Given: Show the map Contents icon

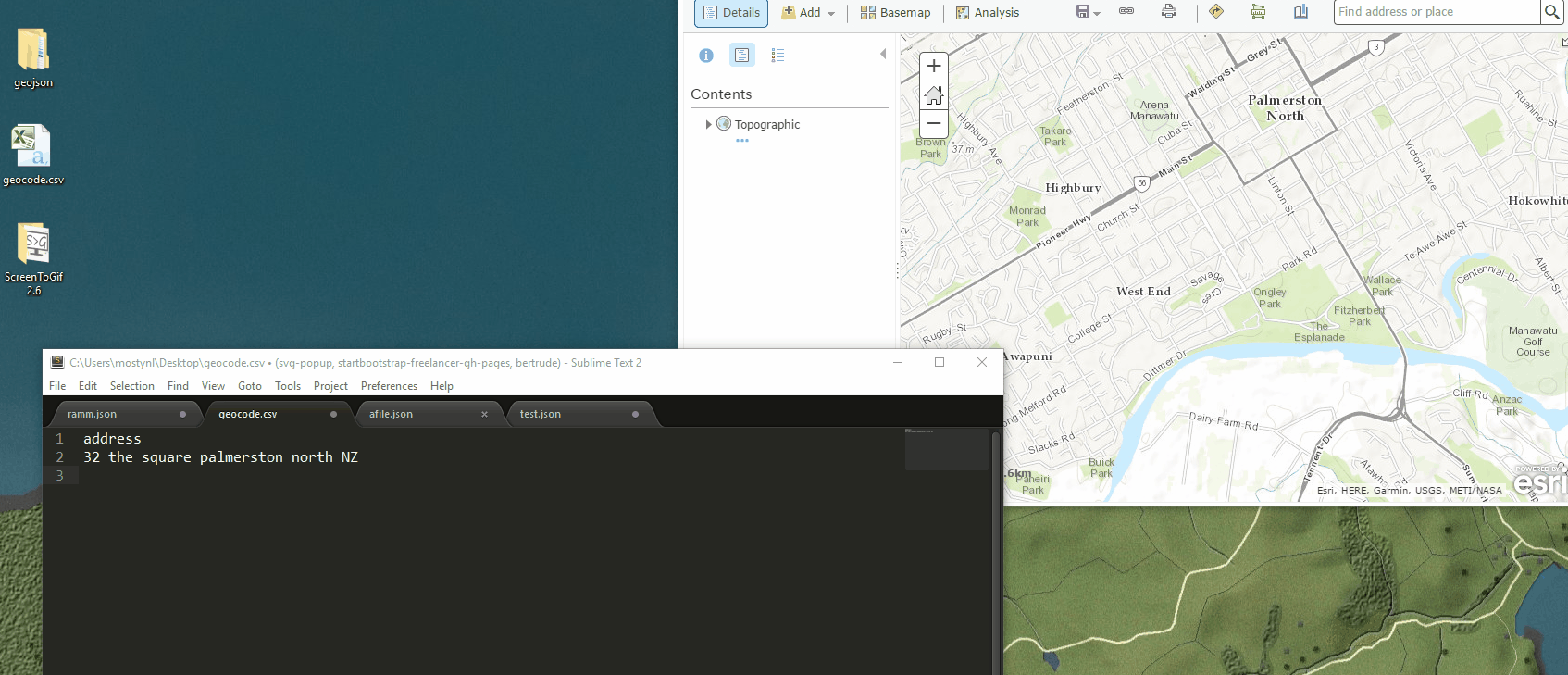Looking at the screenshot, I should click(742, 56).
